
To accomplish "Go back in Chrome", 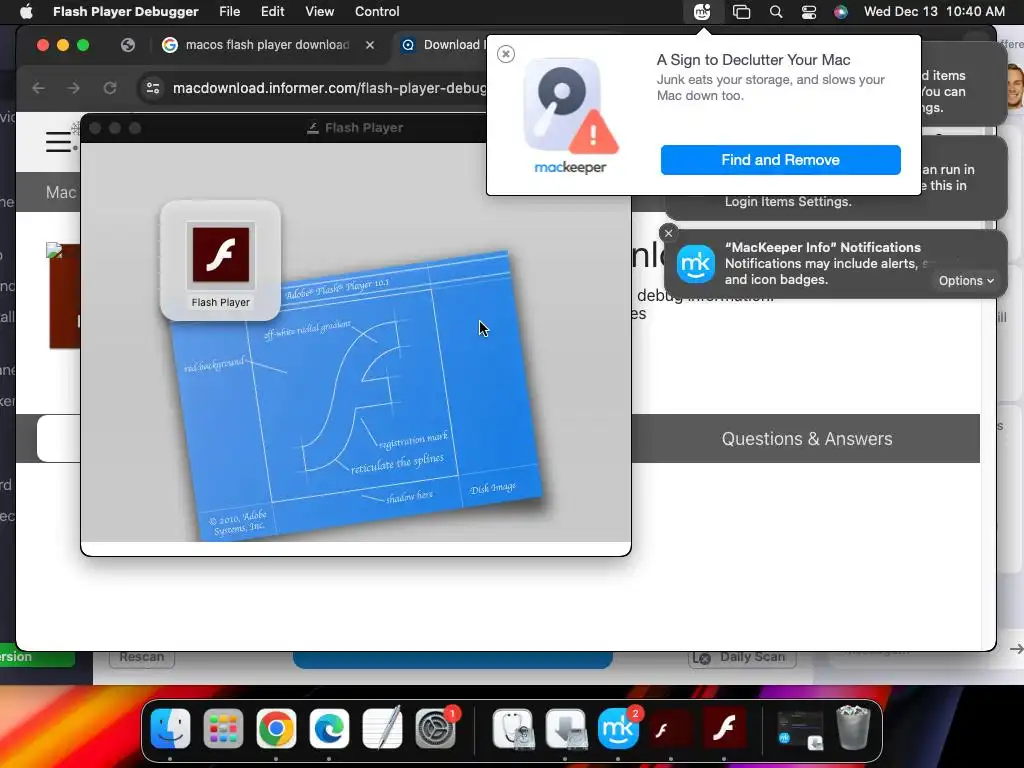I will pyautogui.click(x=39, y=88).
